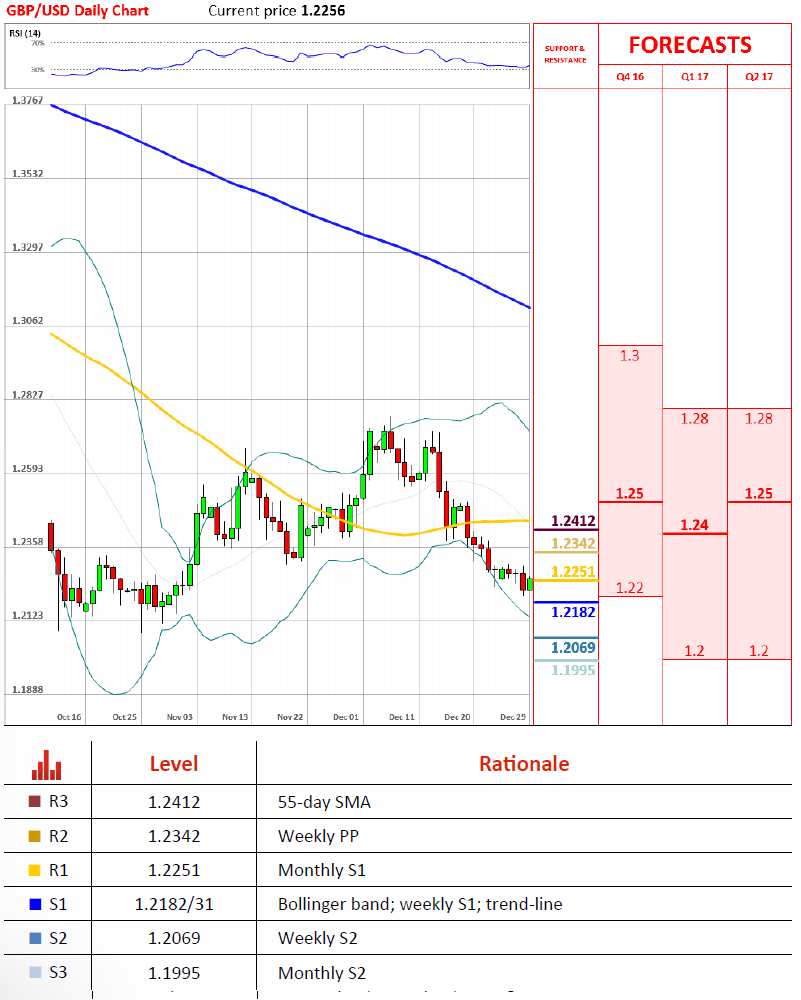
Task: Click the Current price 1.2256 text
Action: 277,11
